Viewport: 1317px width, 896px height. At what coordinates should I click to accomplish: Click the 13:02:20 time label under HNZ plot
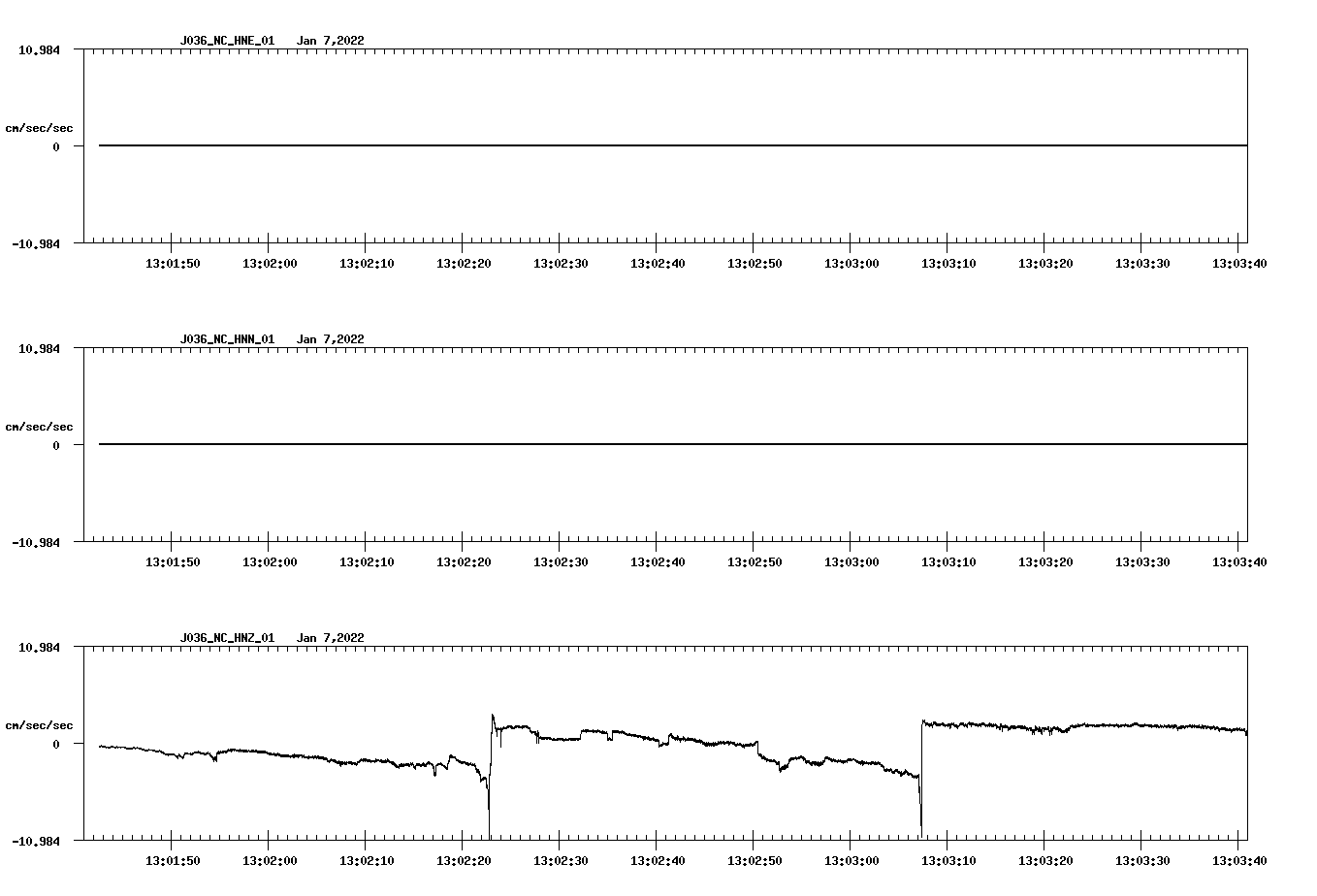464,861
